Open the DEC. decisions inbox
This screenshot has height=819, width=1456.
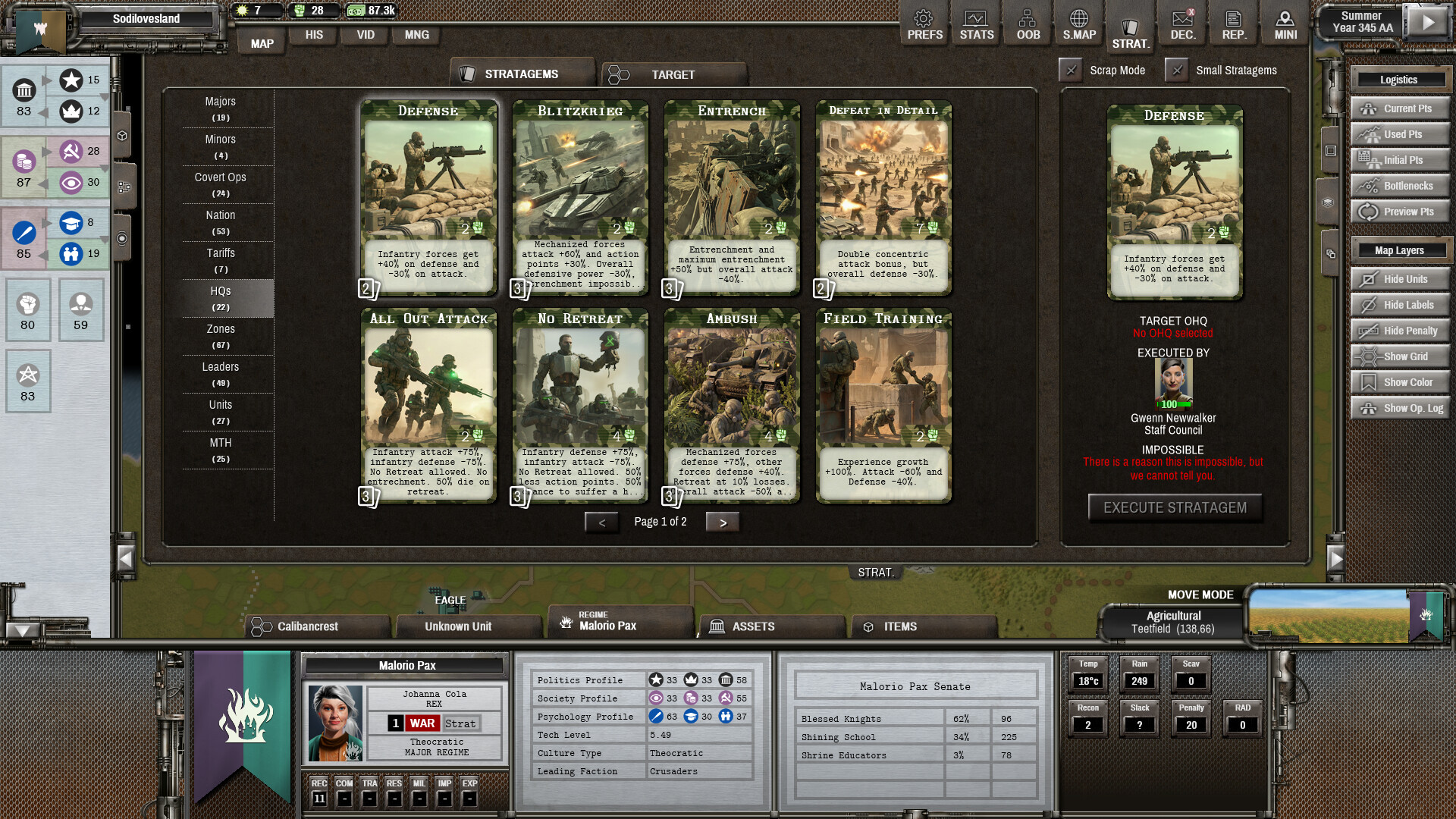pos(1182,24)
